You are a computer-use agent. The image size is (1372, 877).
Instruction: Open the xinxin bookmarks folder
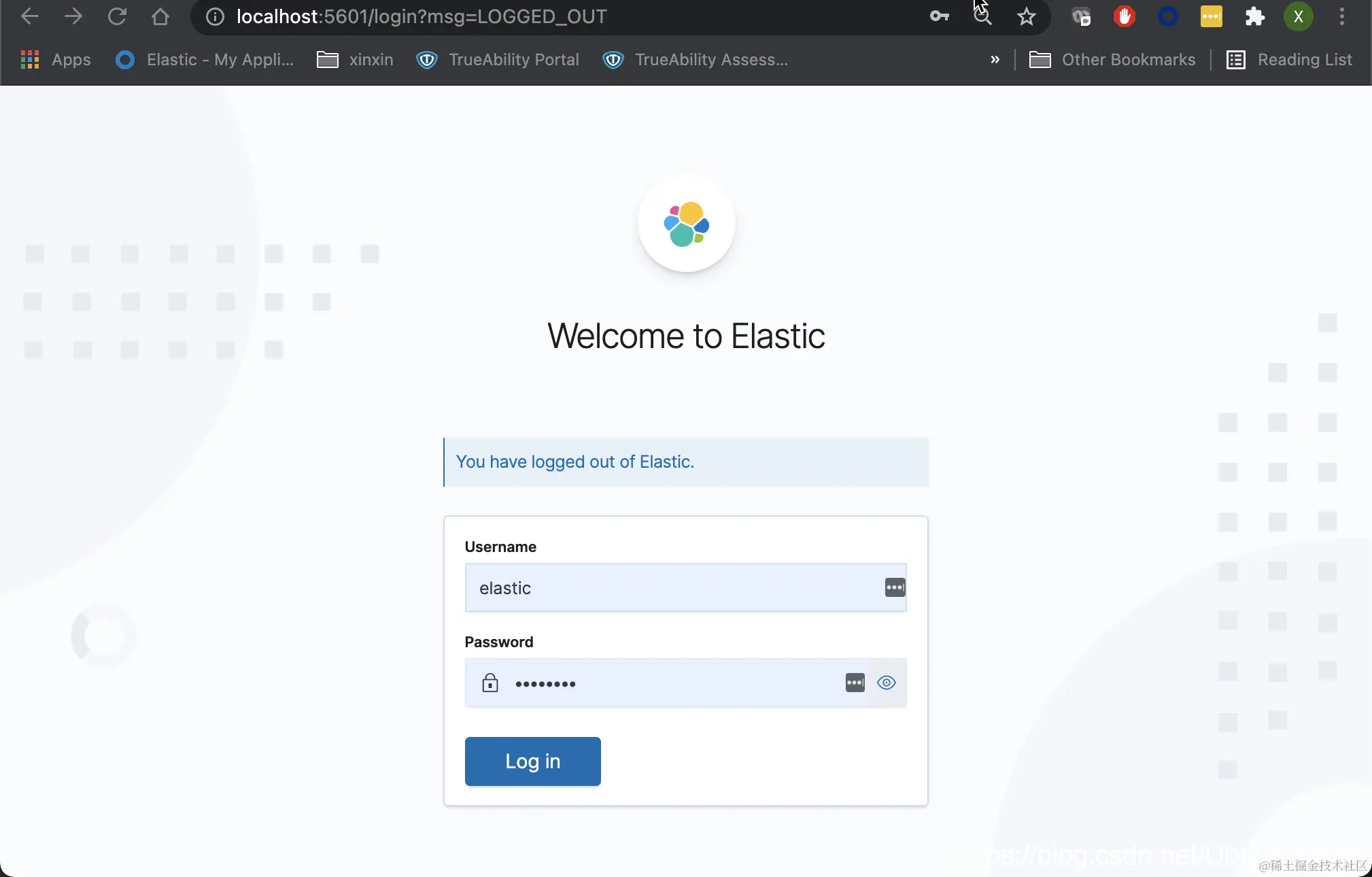pyautogui.click(x=356, y=60)
